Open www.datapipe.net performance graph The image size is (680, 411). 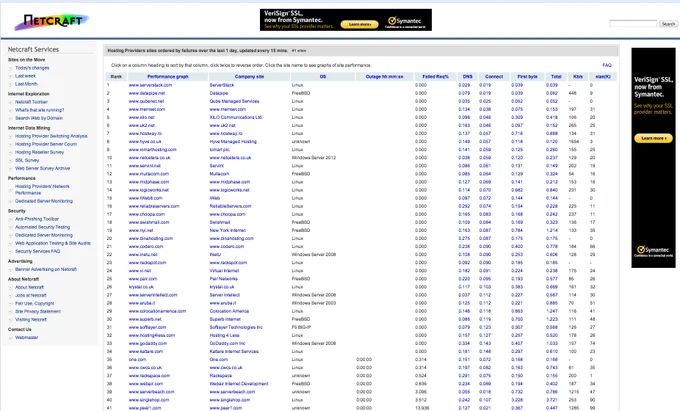(147, 93)
